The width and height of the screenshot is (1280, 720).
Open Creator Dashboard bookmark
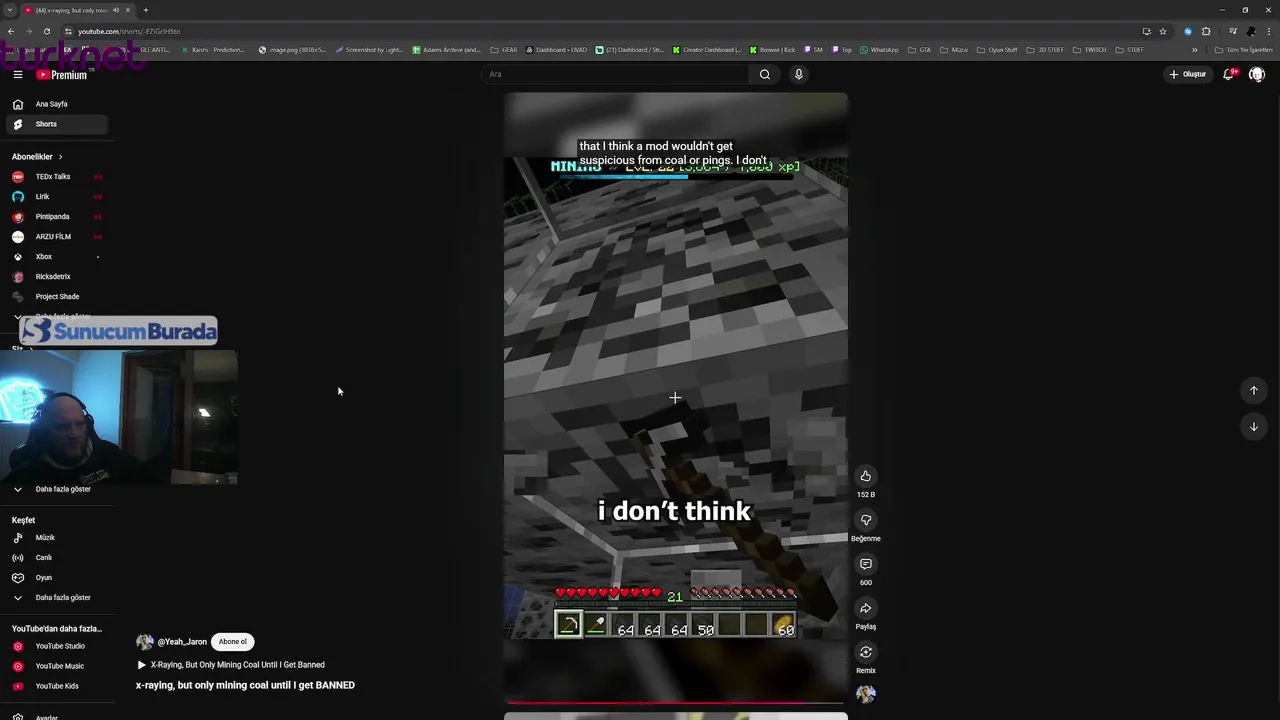pyautogui.click(x=706, y=50)
